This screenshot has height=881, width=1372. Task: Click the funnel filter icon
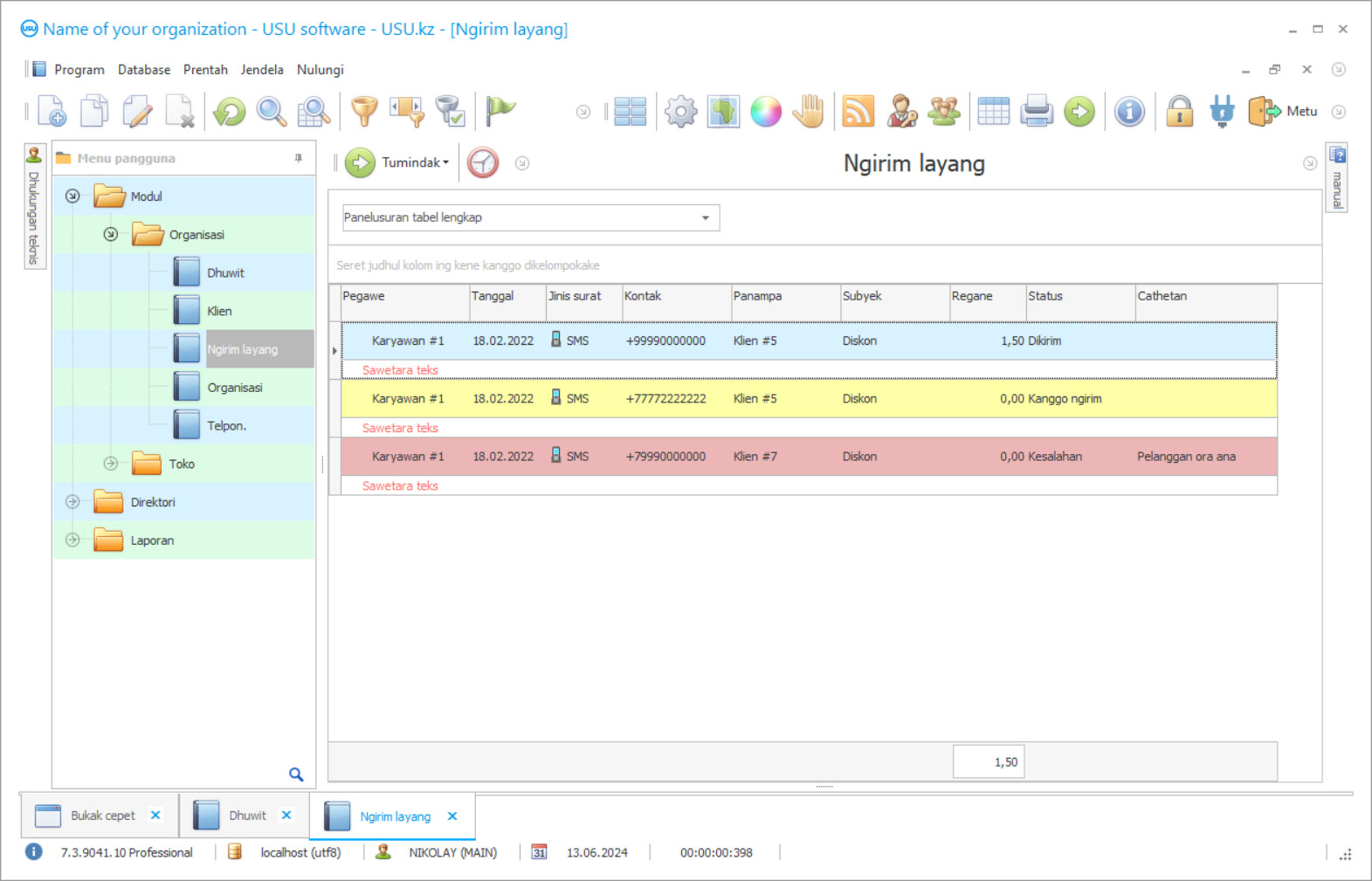[x=364, y=112]
